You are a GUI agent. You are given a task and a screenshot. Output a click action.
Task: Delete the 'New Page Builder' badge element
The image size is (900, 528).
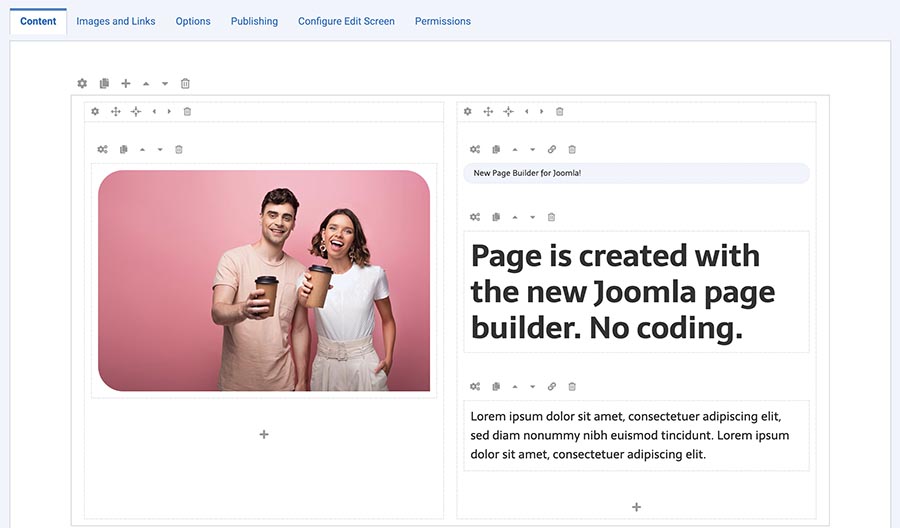pos(572,149)
